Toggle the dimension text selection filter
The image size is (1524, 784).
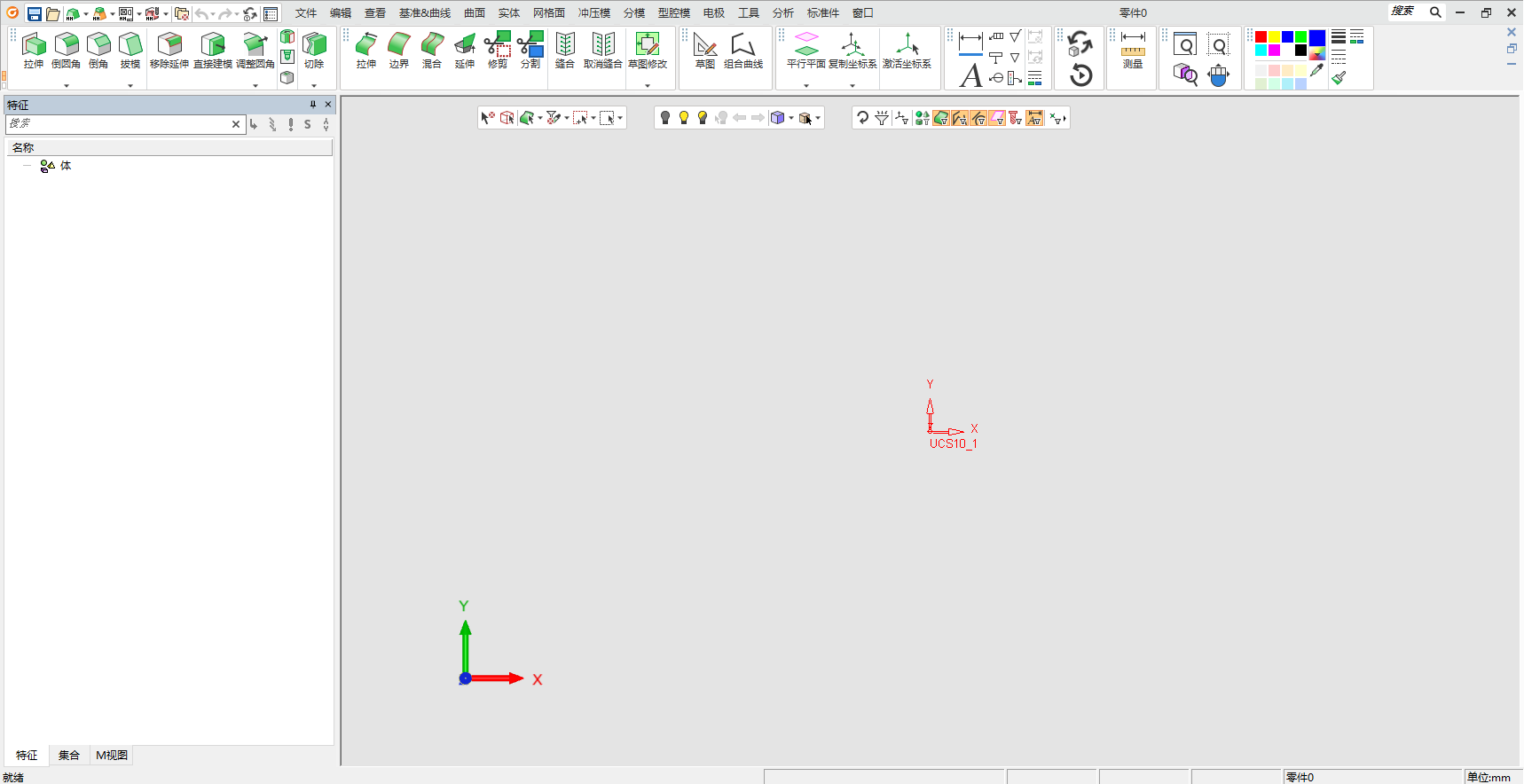click(1034, 118)
